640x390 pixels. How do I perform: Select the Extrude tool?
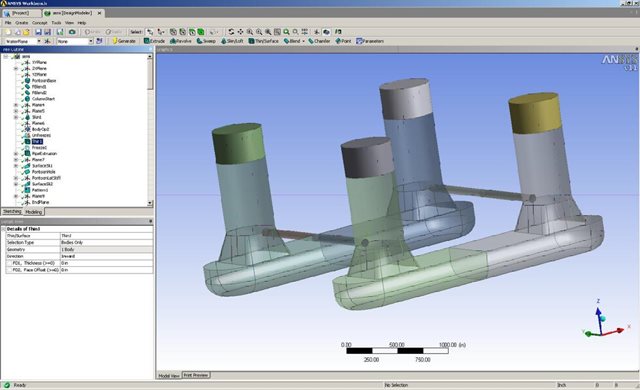(154, 41)
